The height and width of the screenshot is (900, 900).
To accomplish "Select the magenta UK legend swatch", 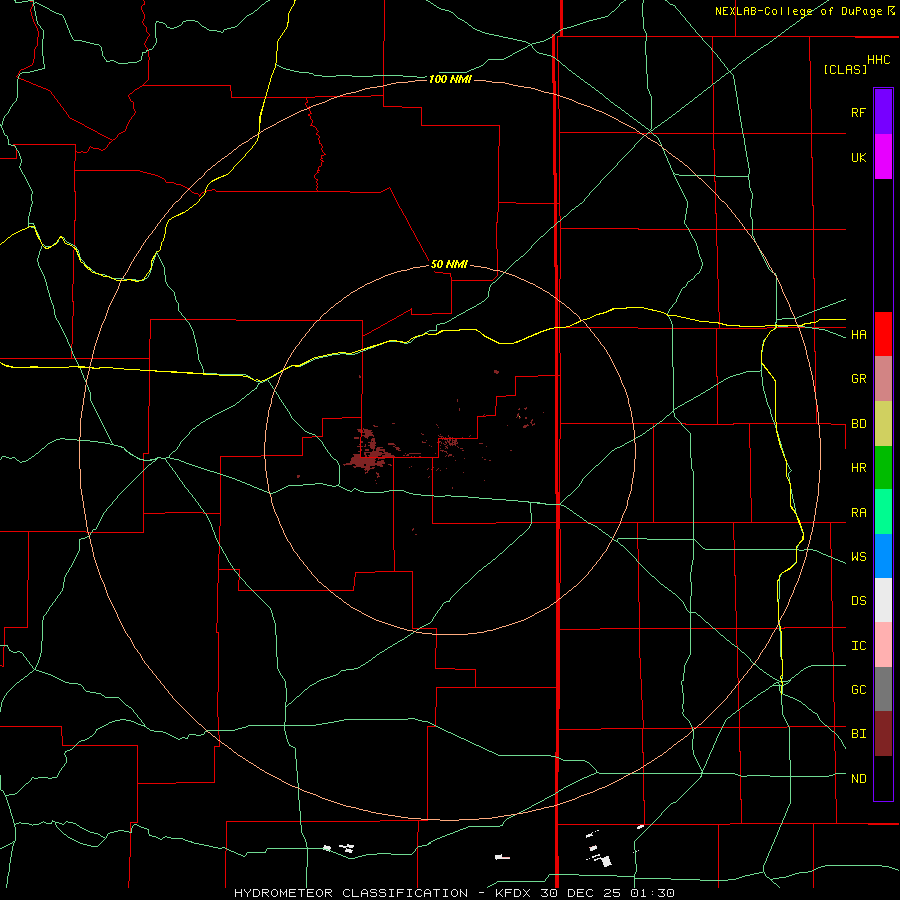I will 883,157.
